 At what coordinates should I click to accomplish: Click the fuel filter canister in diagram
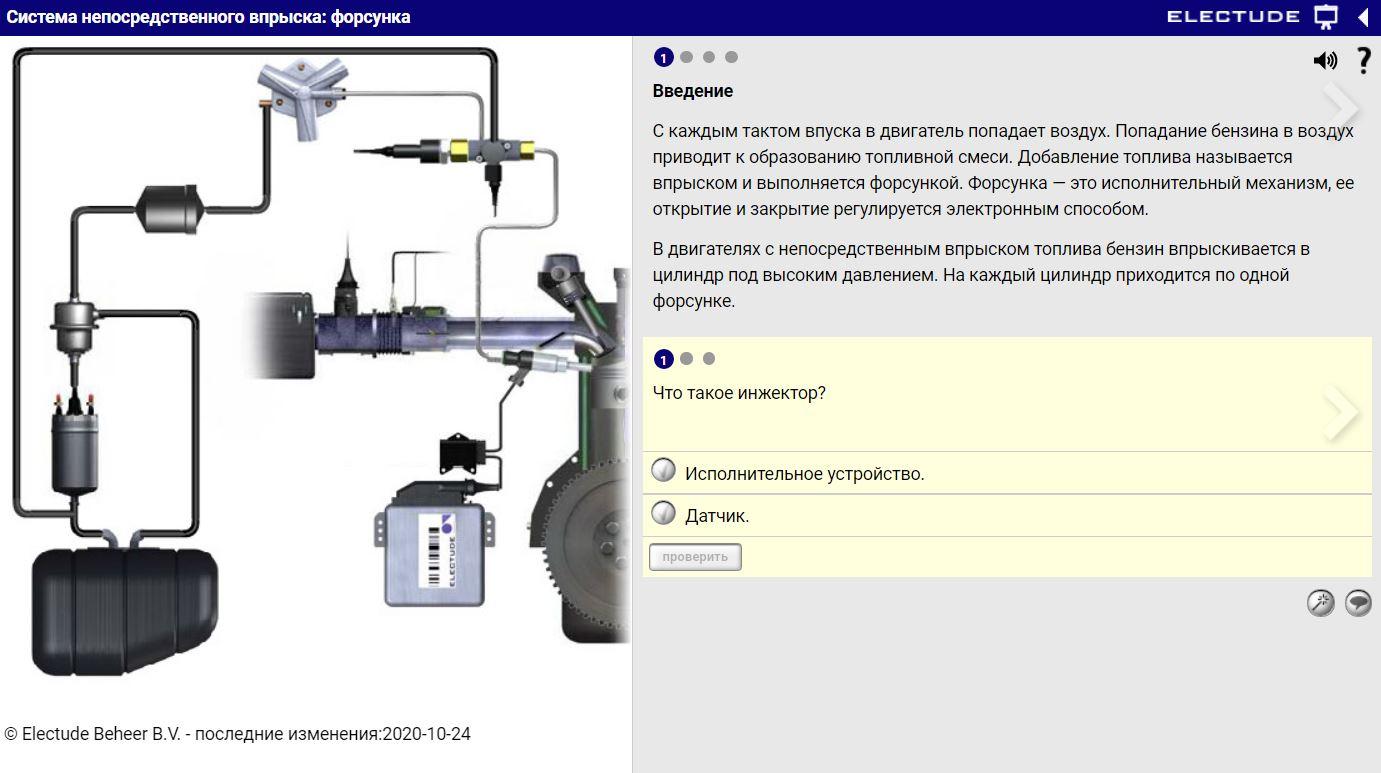click(x=170, y=208)
